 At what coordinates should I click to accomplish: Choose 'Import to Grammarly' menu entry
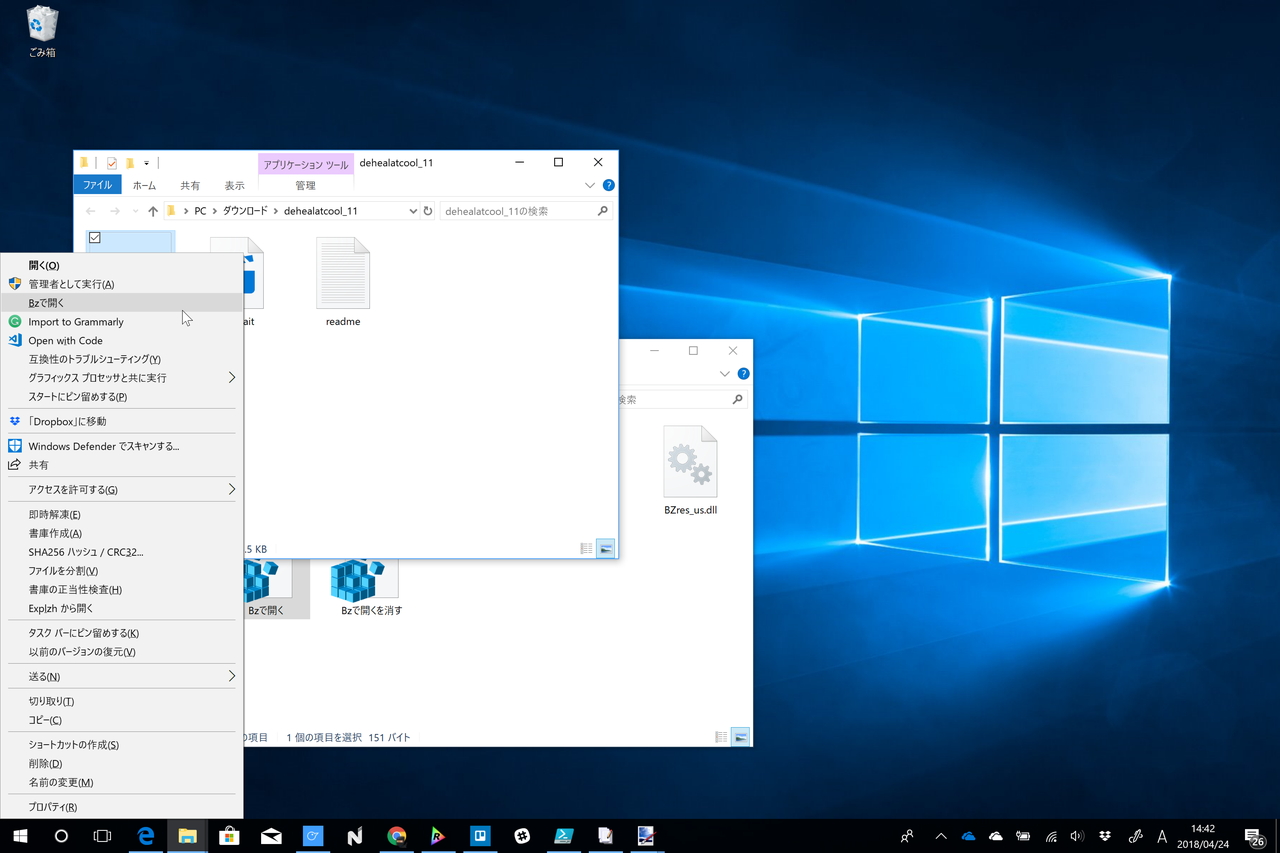(122, 322)
